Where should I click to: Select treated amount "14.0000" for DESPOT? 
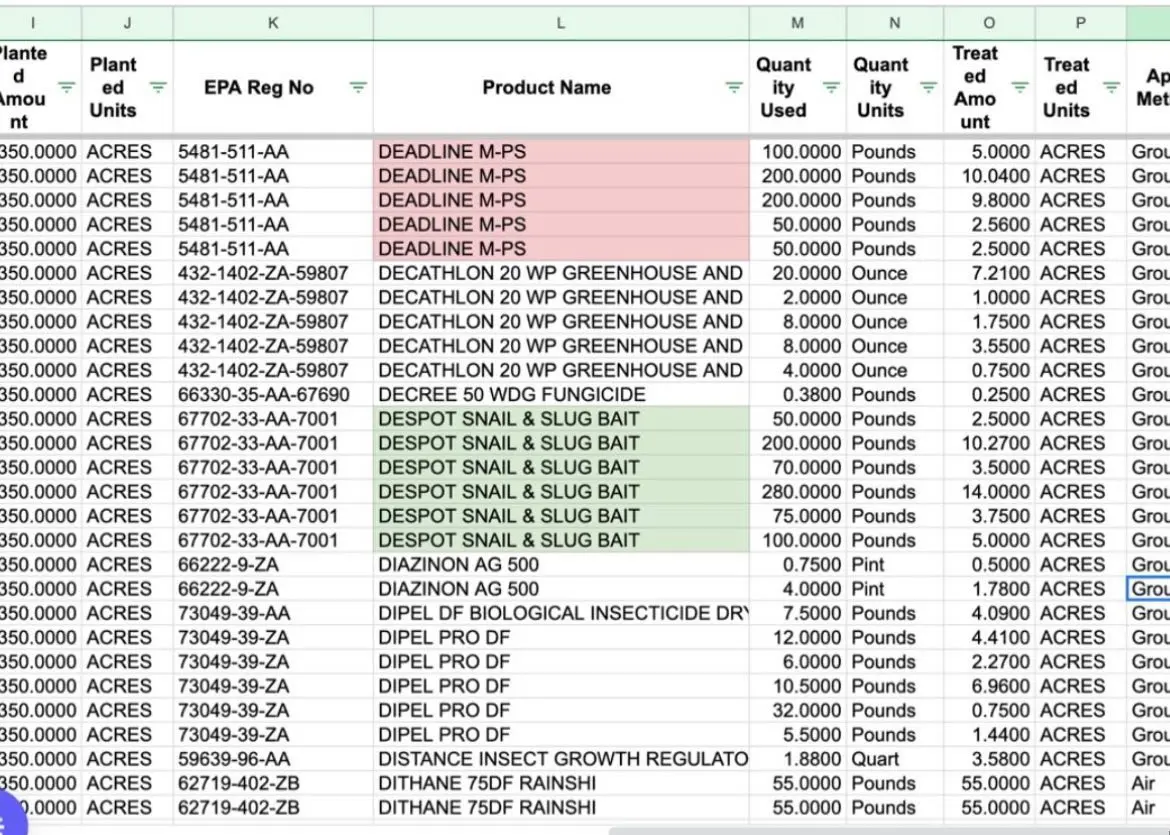coord(989,492)
